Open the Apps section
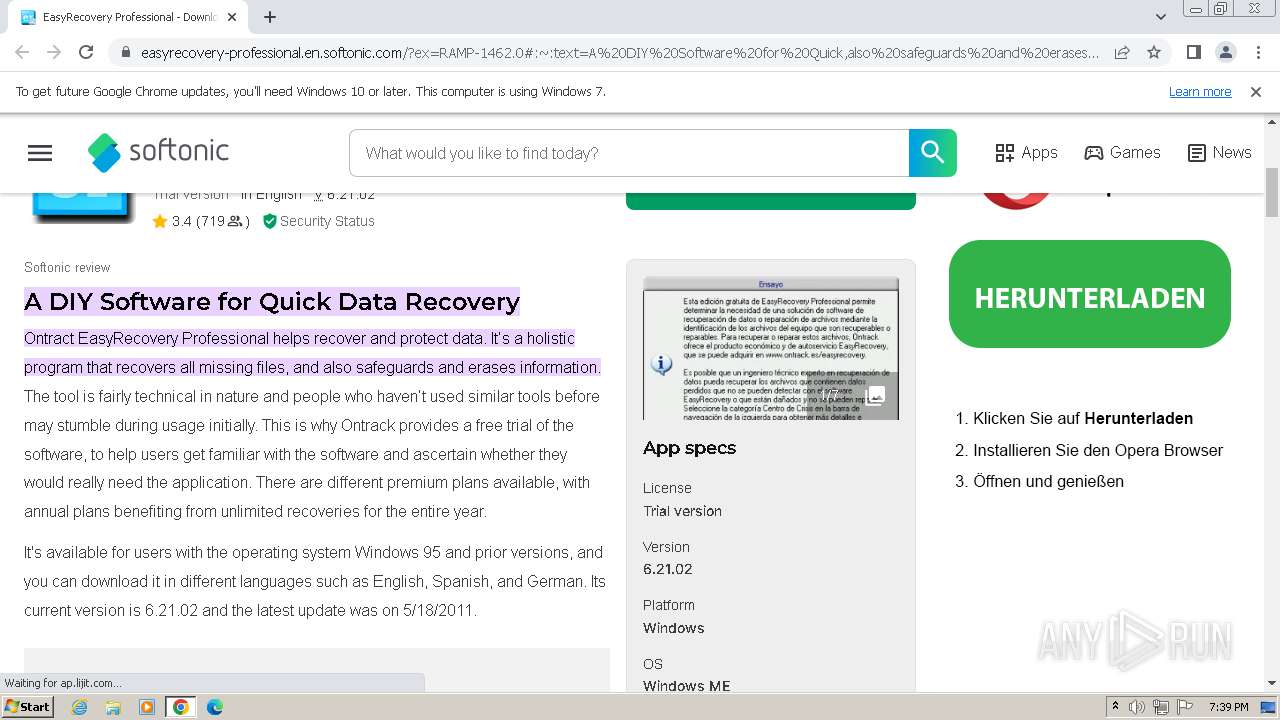 click(x=1026, y=153)
